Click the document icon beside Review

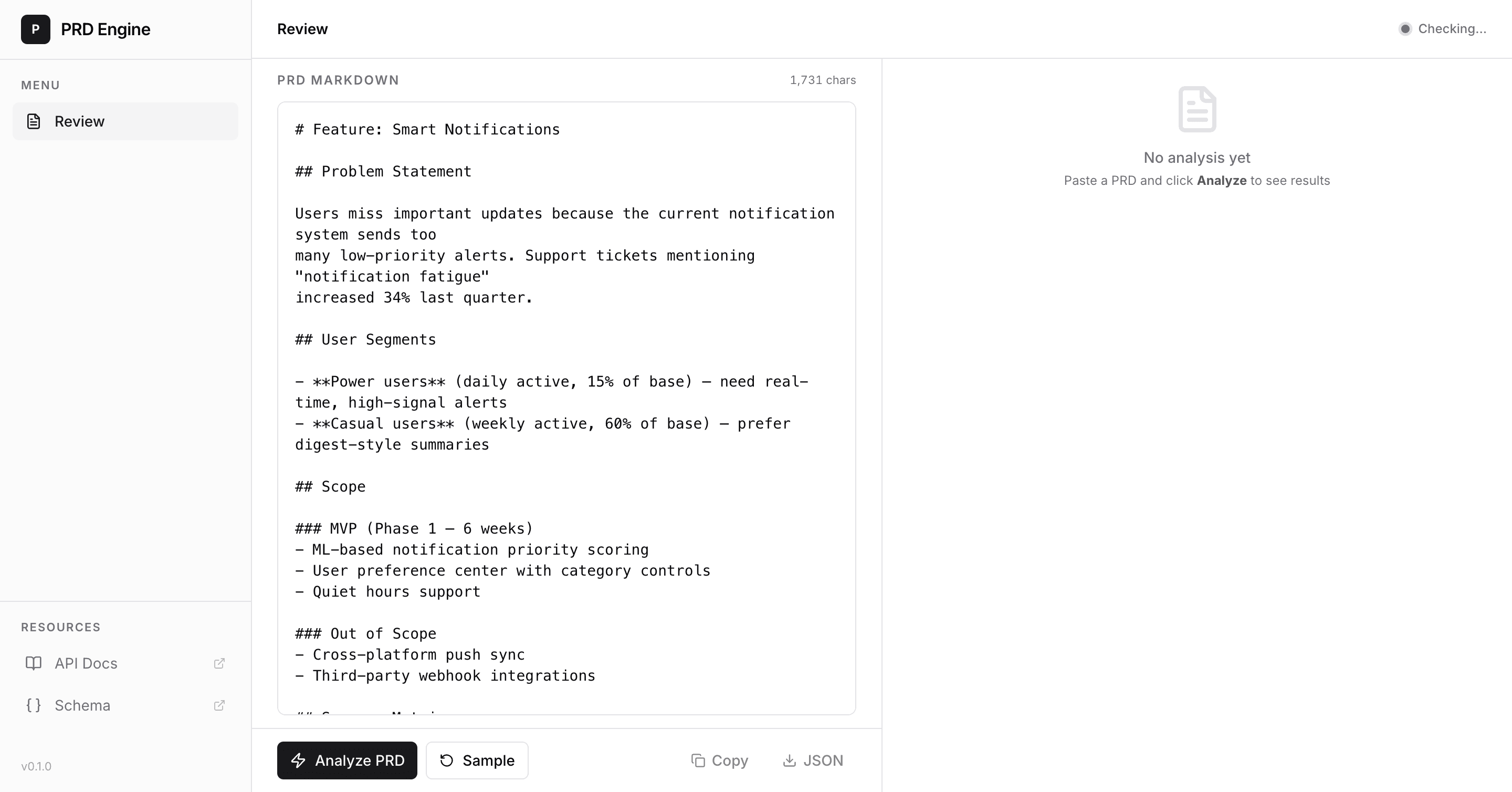pyautogui.click(x=33, y=121)
